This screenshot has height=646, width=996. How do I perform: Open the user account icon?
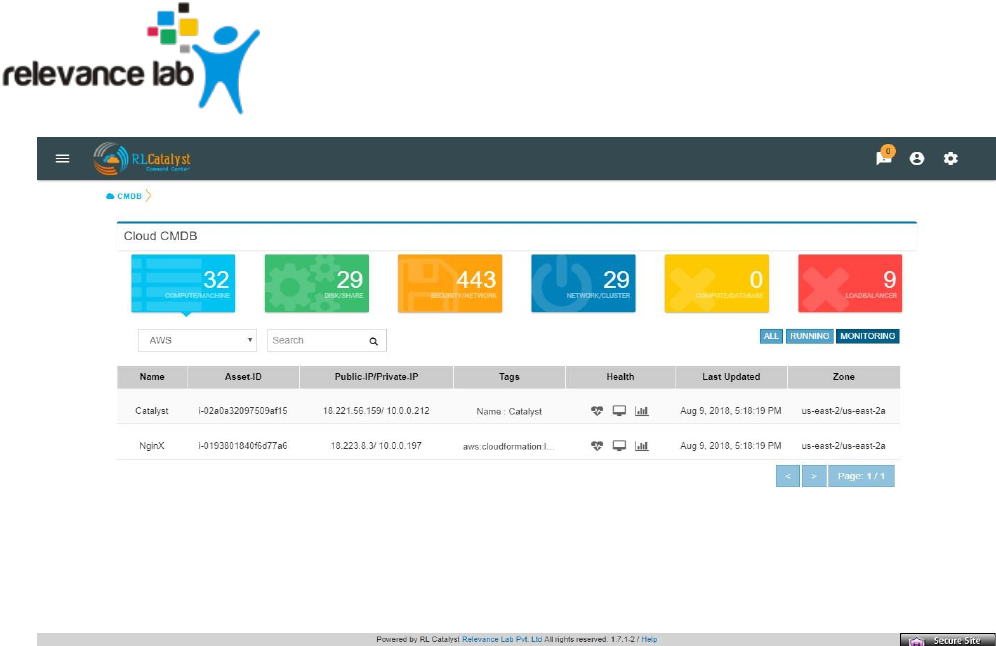click(917, 159)
